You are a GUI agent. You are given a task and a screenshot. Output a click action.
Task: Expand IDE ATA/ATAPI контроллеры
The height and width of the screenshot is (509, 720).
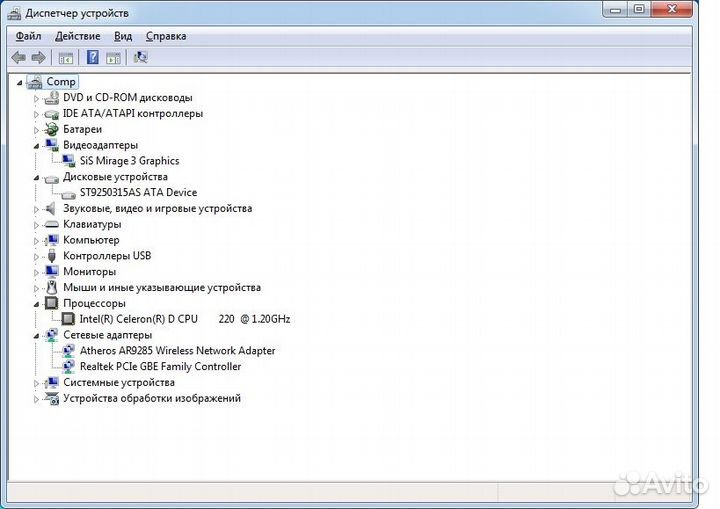(36, 114)
